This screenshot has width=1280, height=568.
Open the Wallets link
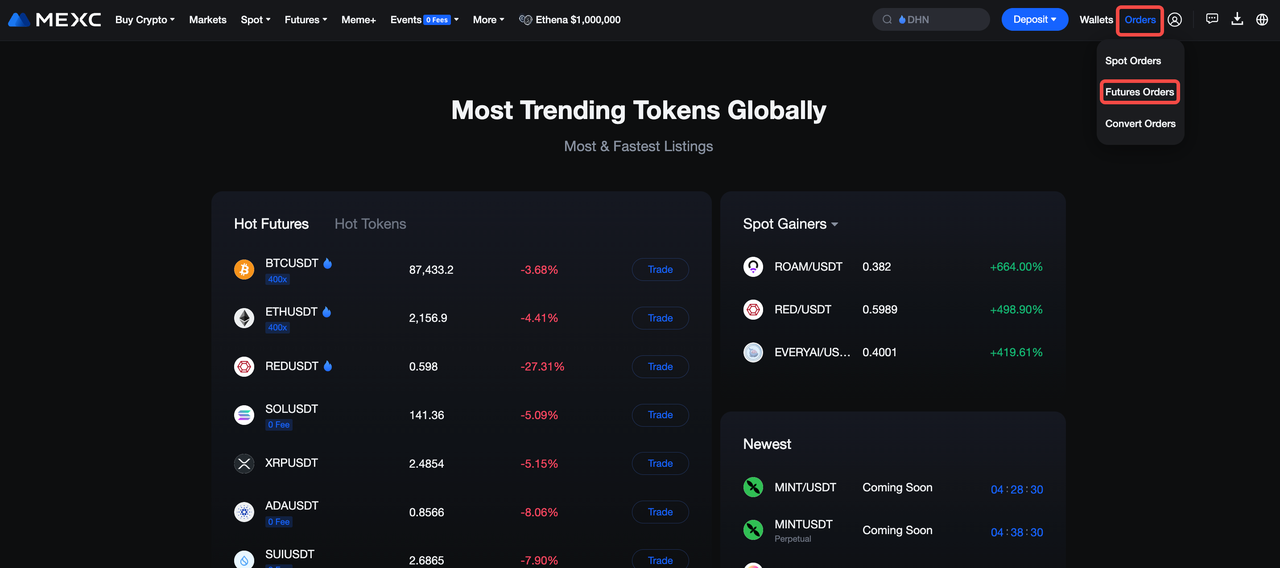[x=1096, y=20]
